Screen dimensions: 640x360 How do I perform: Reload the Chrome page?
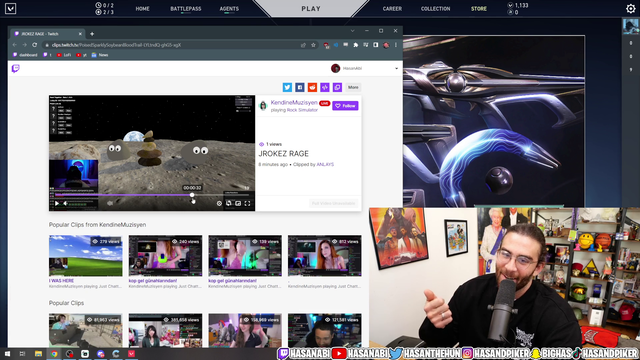point(35,45)
